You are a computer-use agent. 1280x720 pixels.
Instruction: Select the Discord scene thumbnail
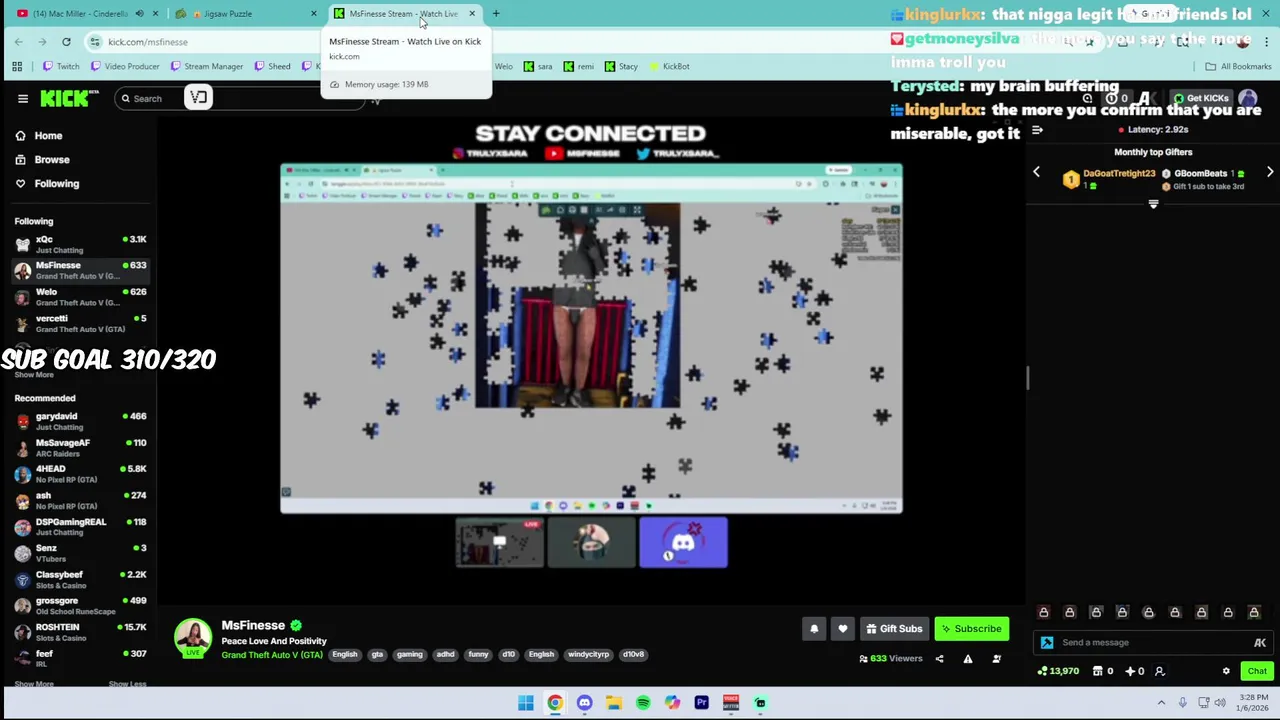[x=683, y=543]
